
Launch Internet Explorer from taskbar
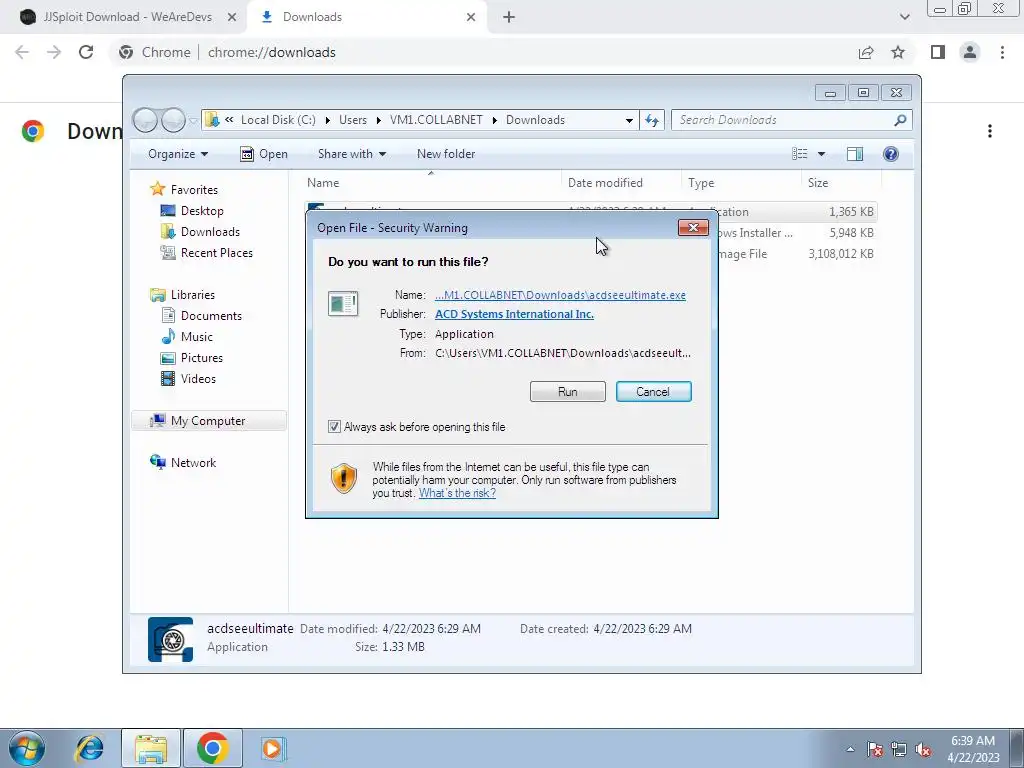coord(89,748)
